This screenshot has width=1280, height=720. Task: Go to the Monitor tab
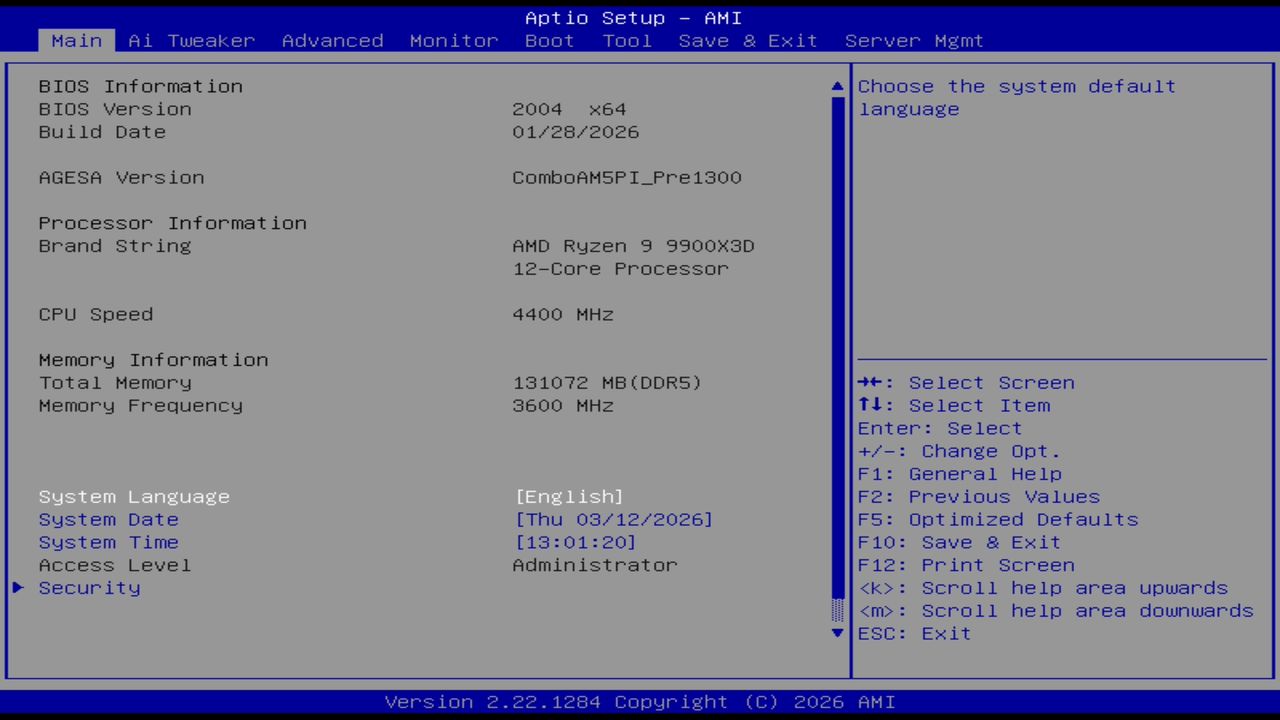pos(454,41)
